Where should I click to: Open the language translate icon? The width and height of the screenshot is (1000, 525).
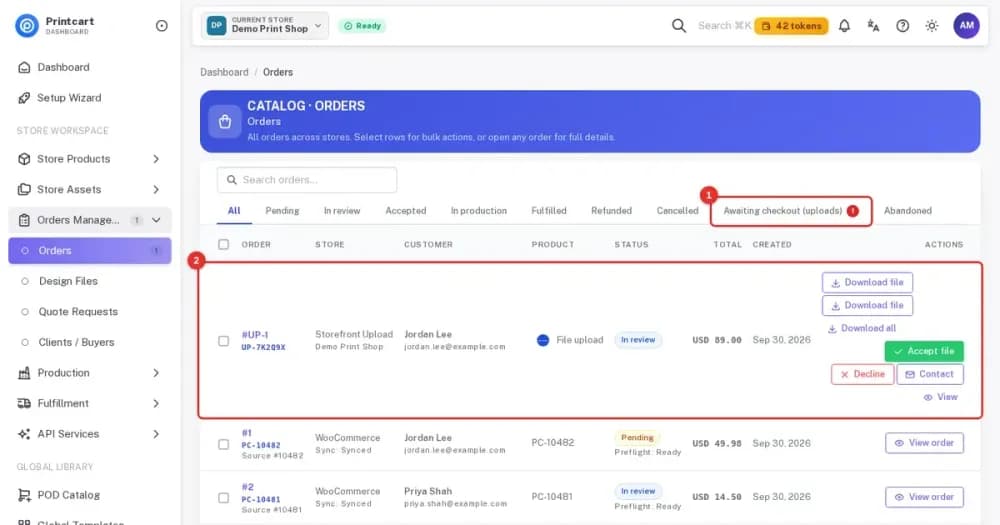pos(873,26)
